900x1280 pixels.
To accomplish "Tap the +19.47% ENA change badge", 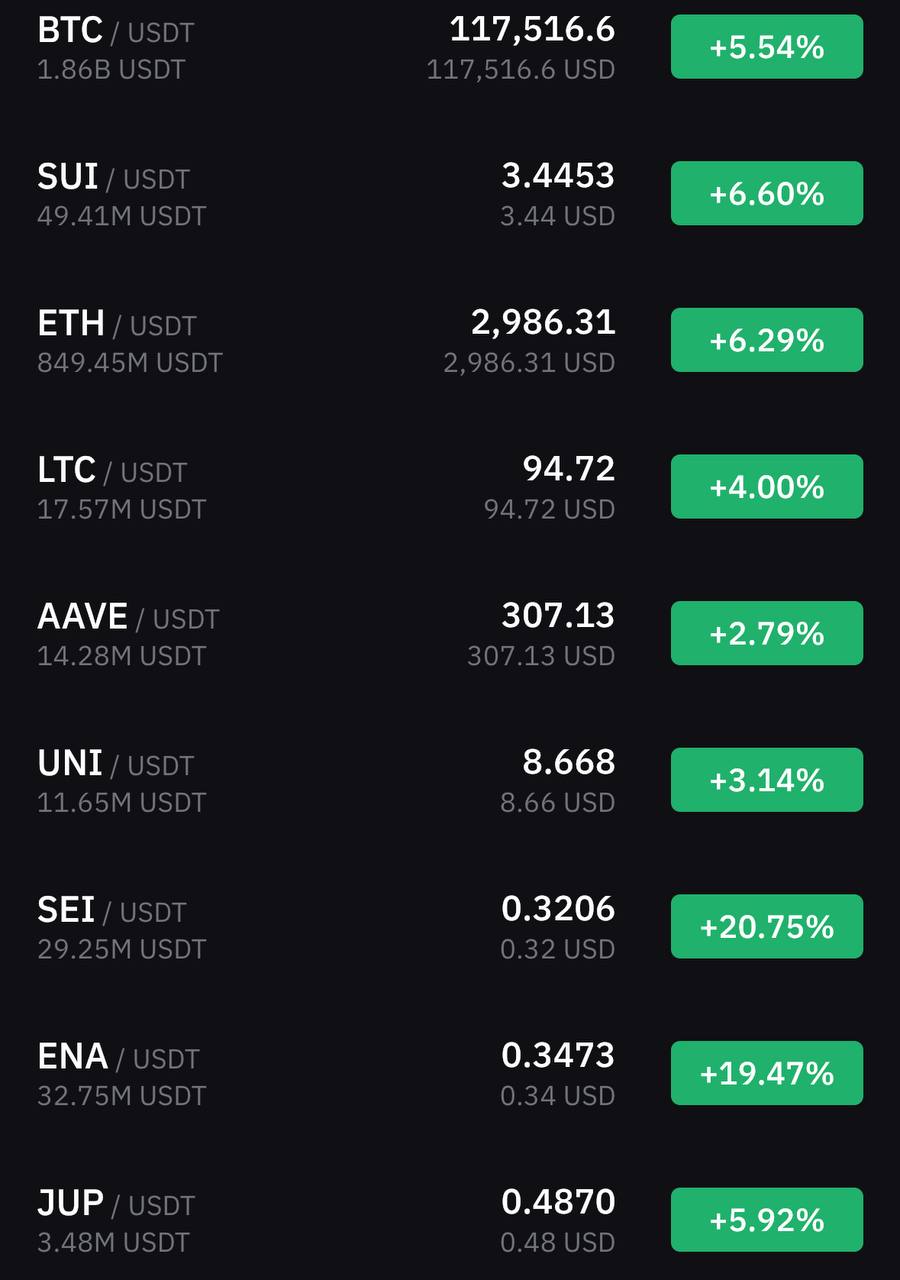I will pyautogui.click(x=767, y=1073).
